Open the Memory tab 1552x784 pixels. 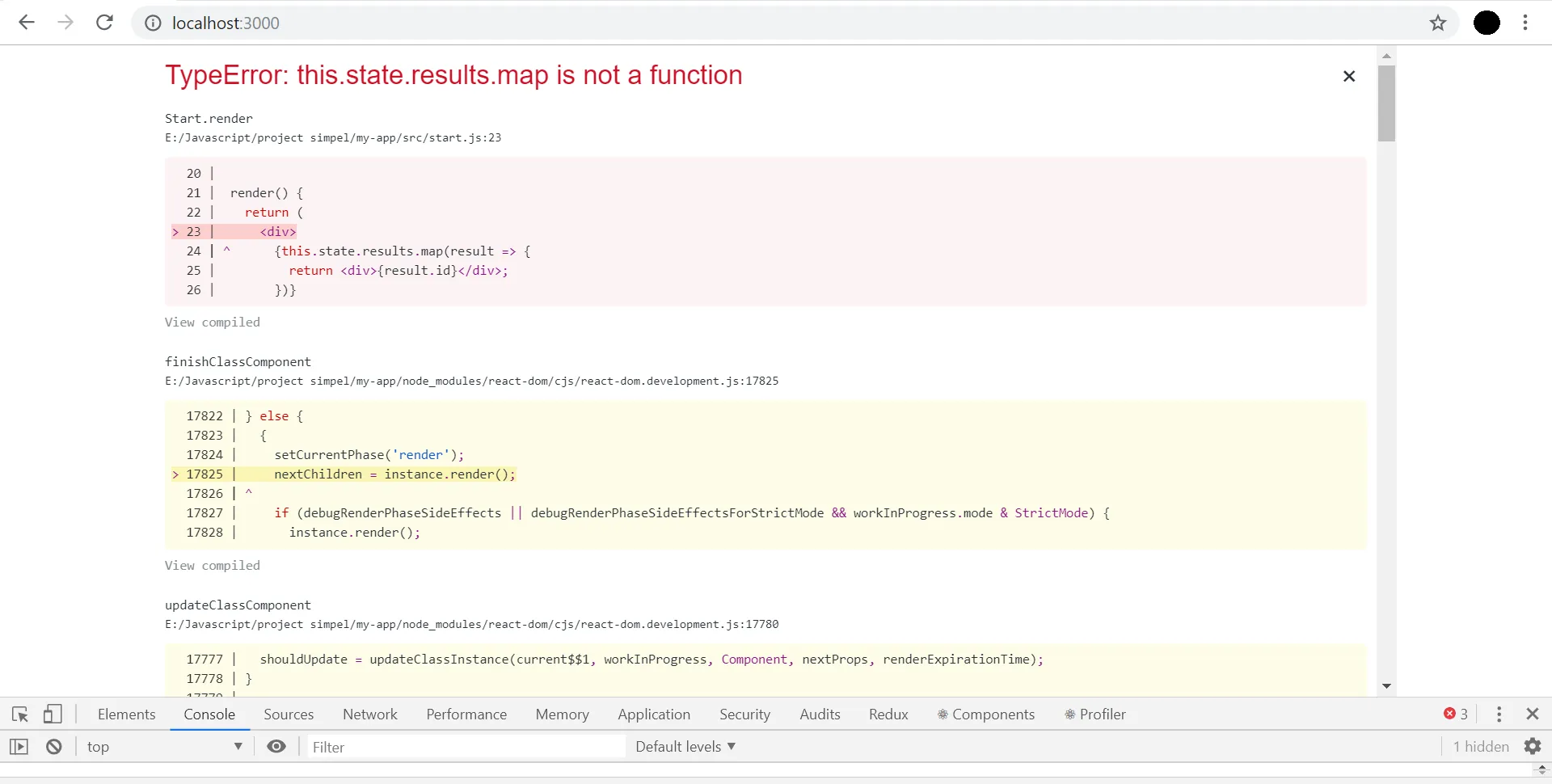click(x=563, y=714)
